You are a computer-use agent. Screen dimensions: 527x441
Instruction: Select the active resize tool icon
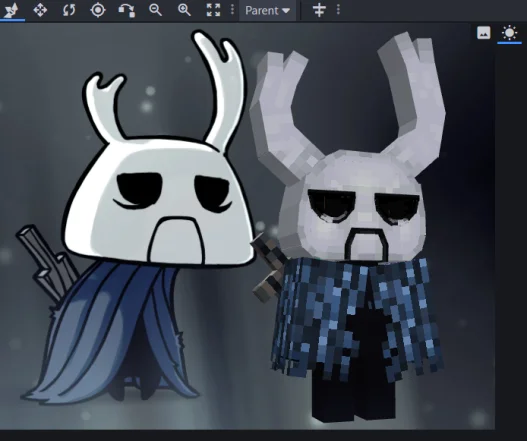11,10
